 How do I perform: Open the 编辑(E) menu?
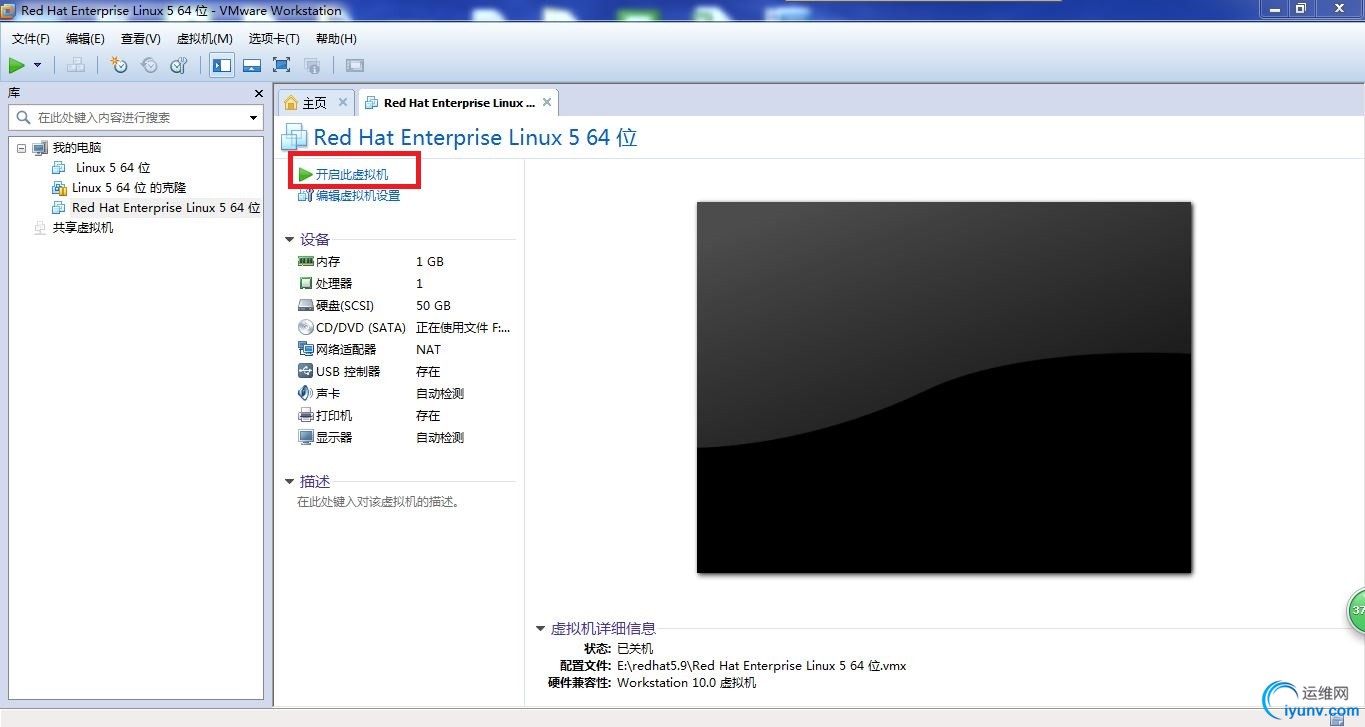tap(85, 39)
